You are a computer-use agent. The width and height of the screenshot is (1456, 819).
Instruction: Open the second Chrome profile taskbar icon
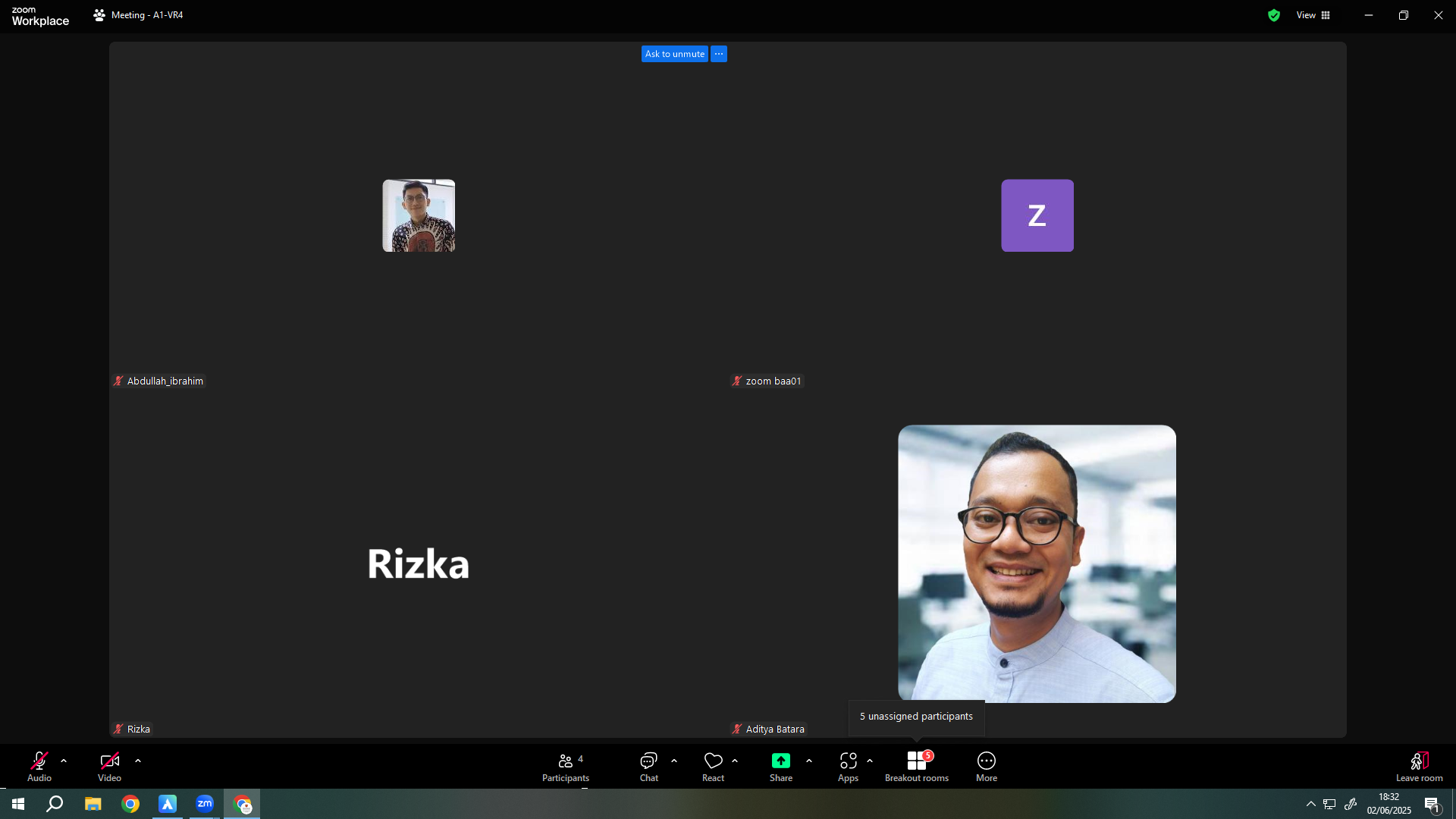[x=242, y=804]
